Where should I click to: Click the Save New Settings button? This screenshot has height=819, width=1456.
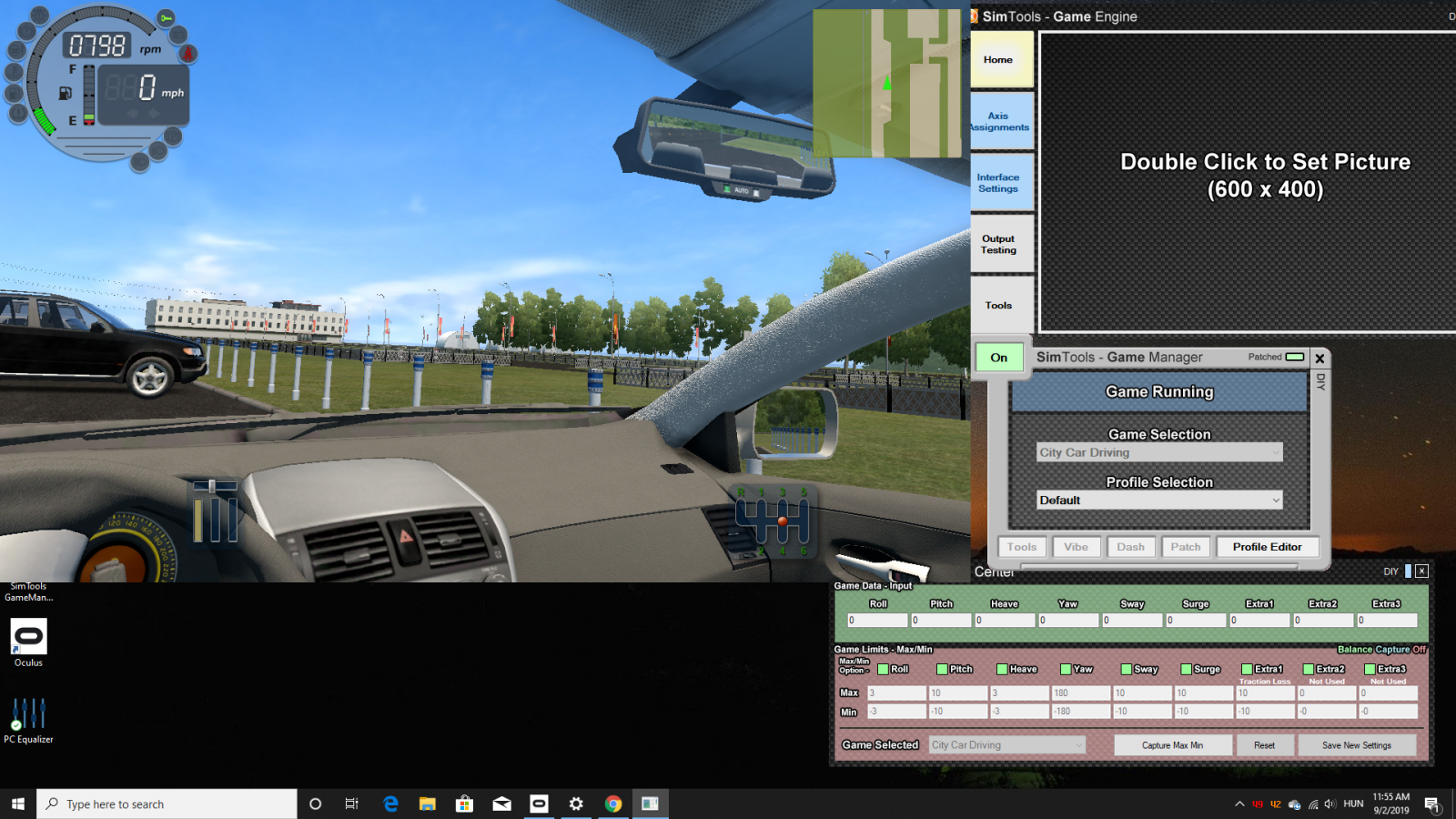(1356, 745)
